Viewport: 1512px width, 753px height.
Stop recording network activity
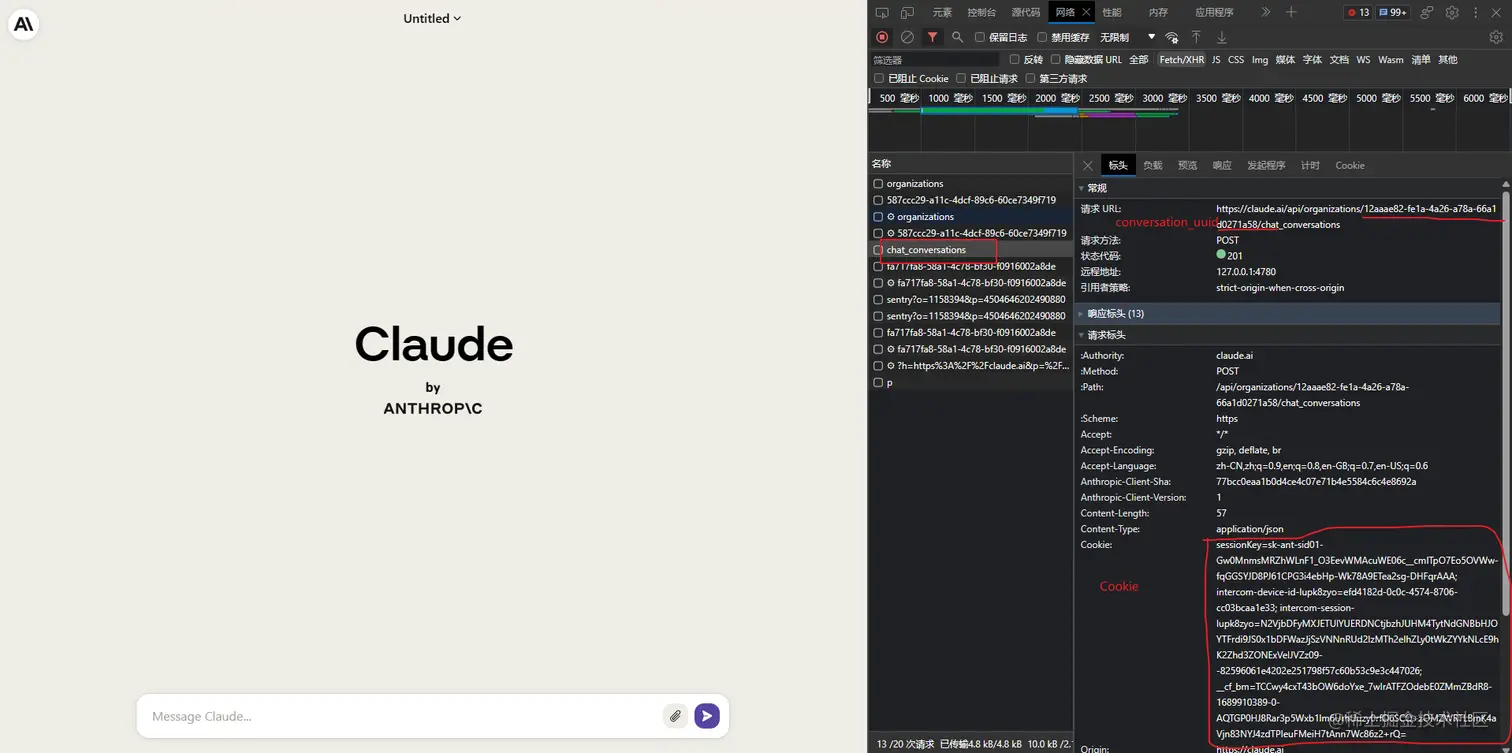[x=881, y=37]
